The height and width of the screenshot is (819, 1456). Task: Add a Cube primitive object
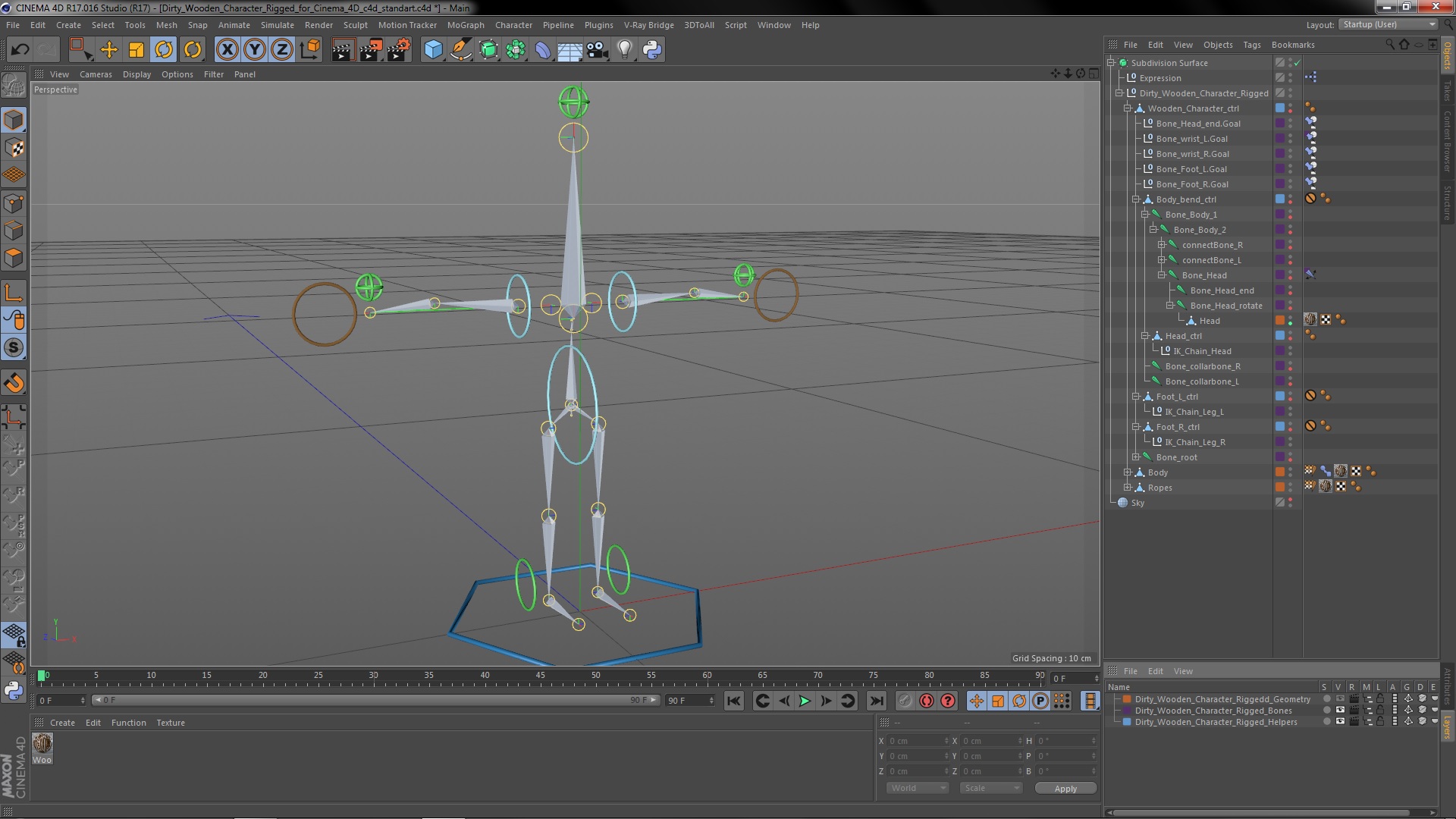(433, 50)
